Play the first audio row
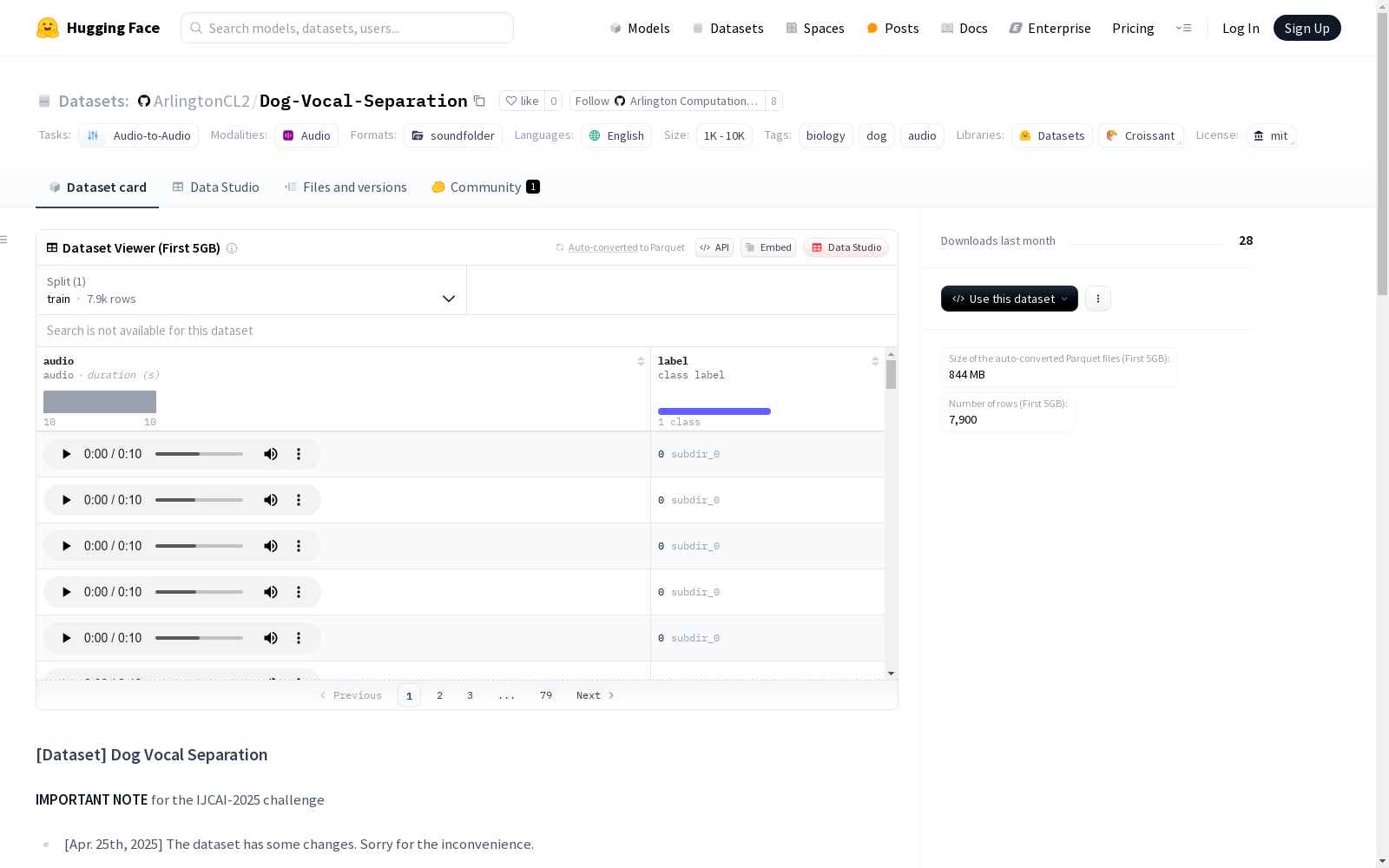Viewport: 1389px width, 868px height. (66, 454)
